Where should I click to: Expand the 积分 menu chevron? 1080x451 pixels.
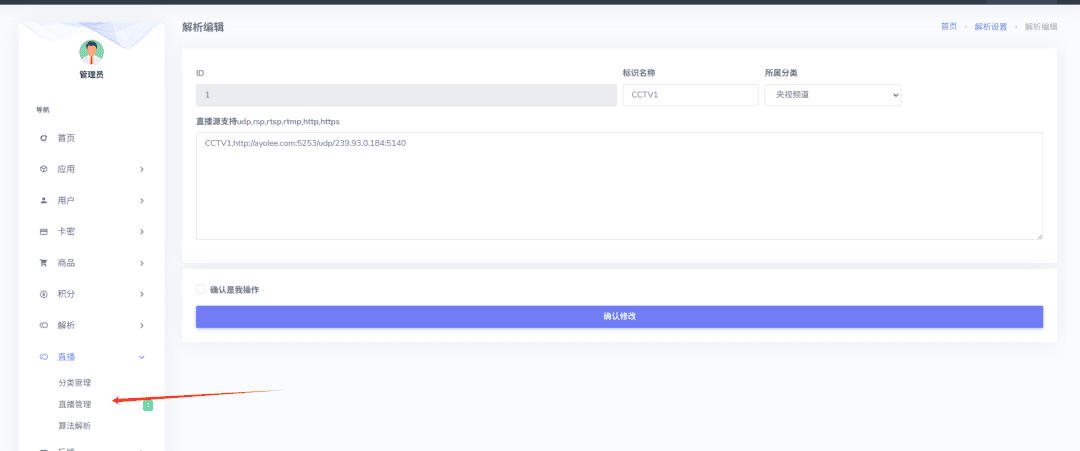click(142, 294)
